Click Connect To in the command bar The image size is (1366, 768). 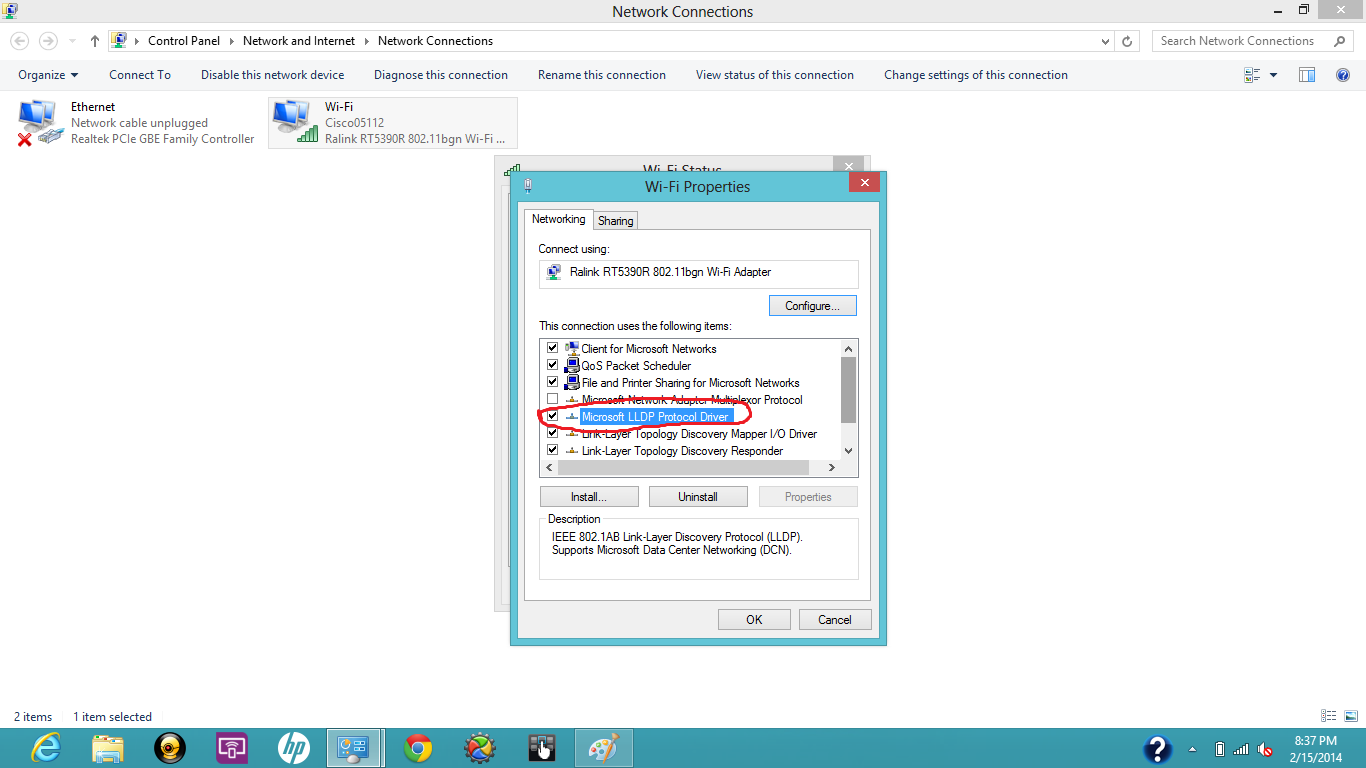140,75
